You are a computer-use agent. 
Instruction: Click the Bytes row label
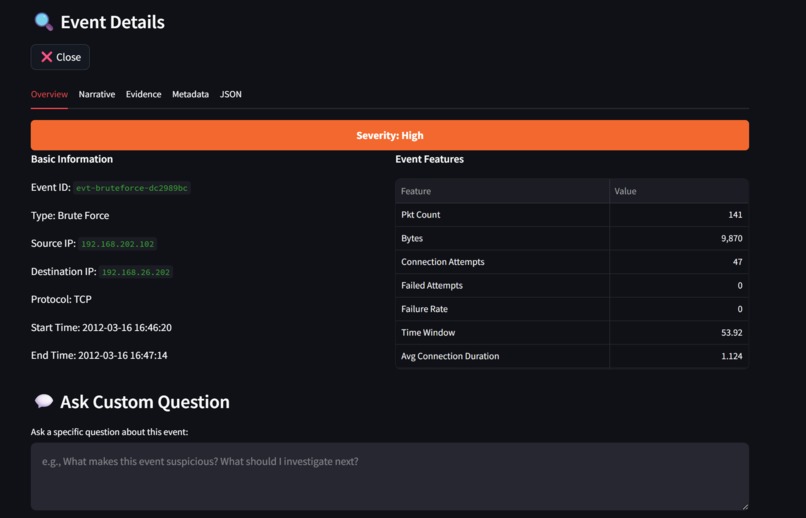coord(412,238)
